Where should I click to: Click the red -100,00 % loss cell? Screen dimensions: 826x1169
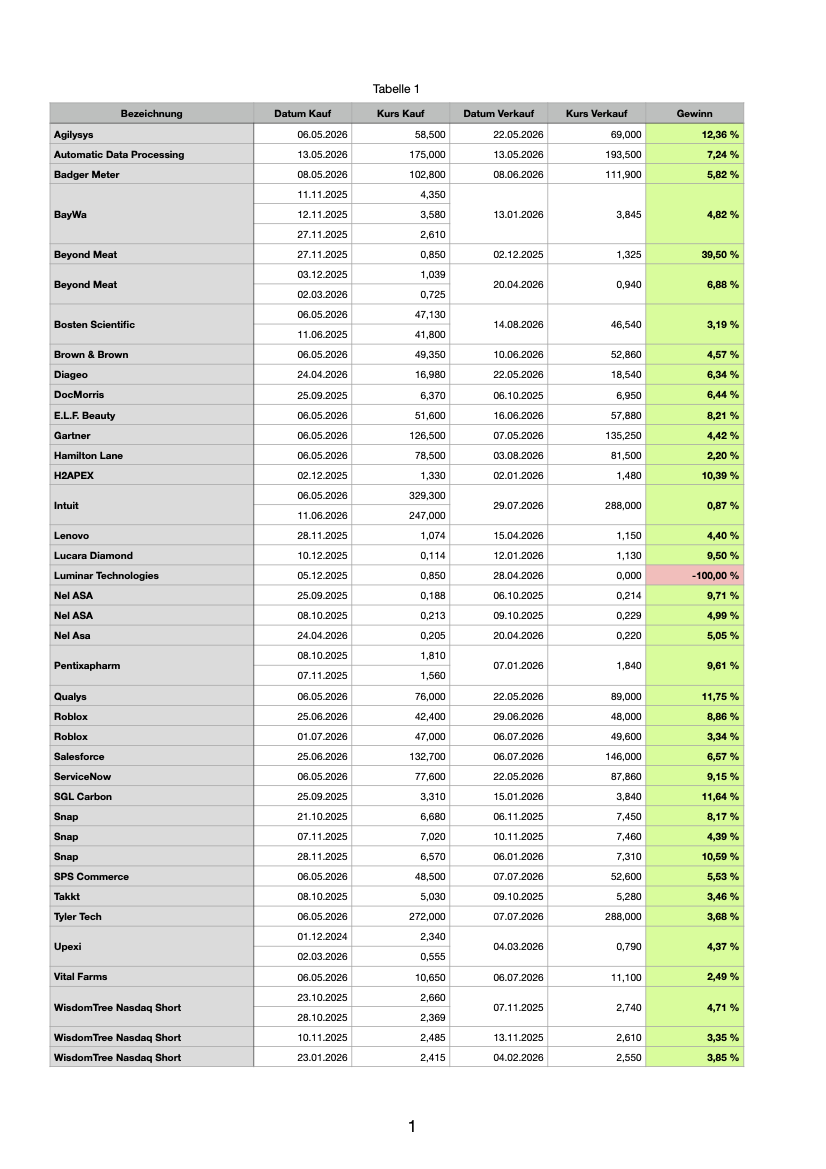pos(694,576)
